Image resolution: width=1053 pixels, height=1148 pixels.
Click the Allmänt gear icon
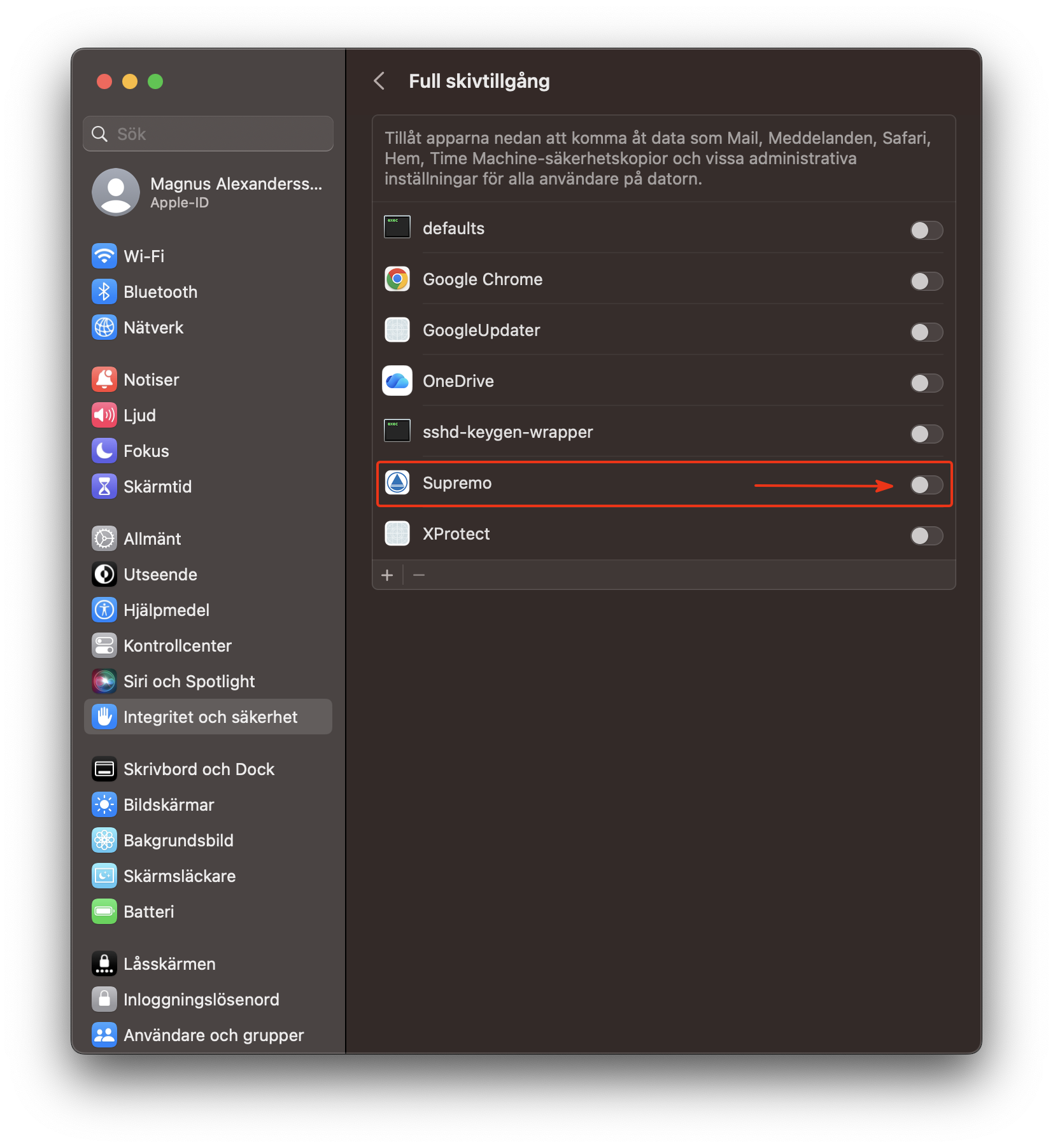click(x=104, y=539)
